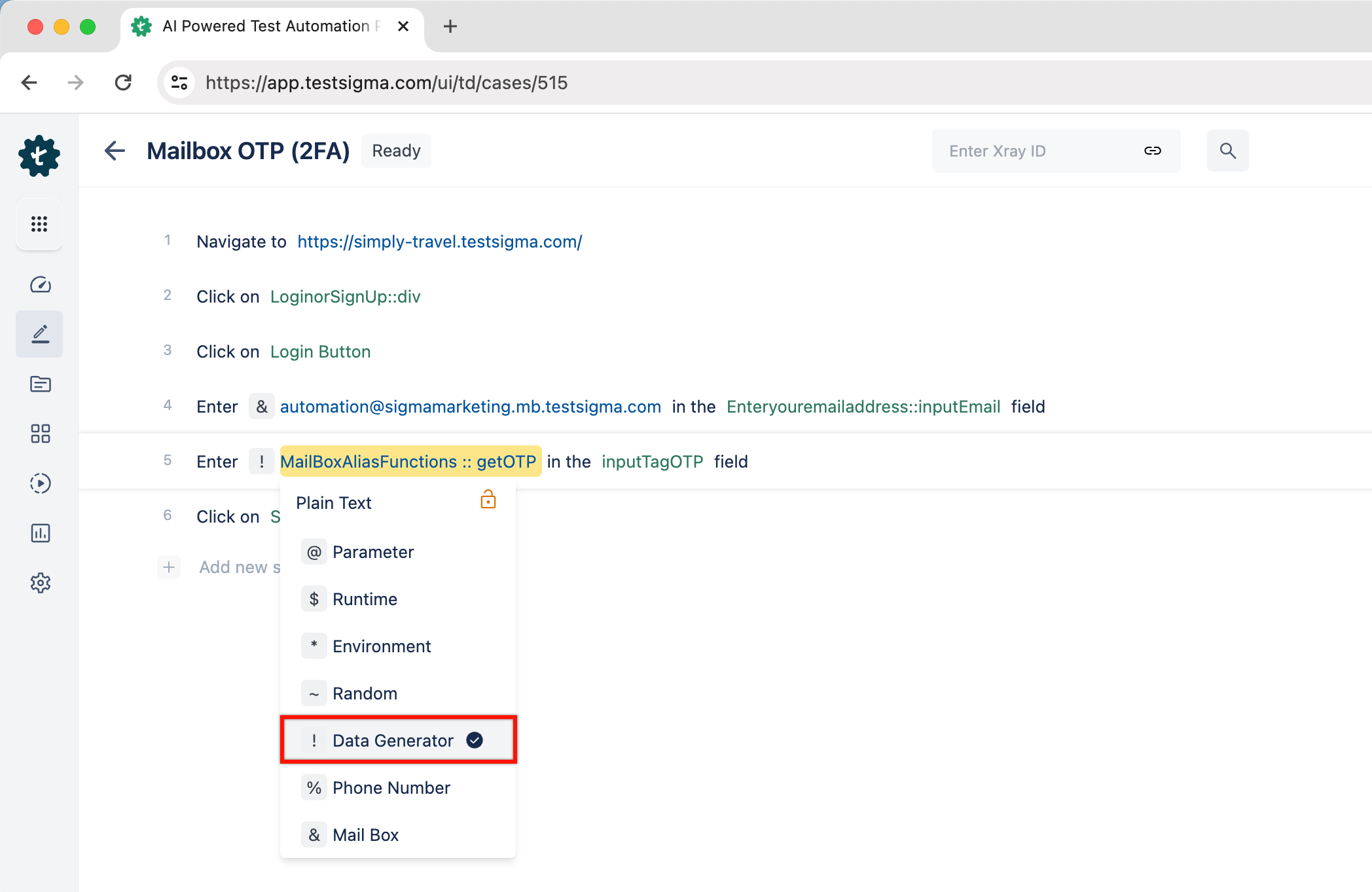Image resolution: width=1372 pixels, height=892 pixels.
Task: Choose Runtime data type
Action: click(x=398, y=599)
